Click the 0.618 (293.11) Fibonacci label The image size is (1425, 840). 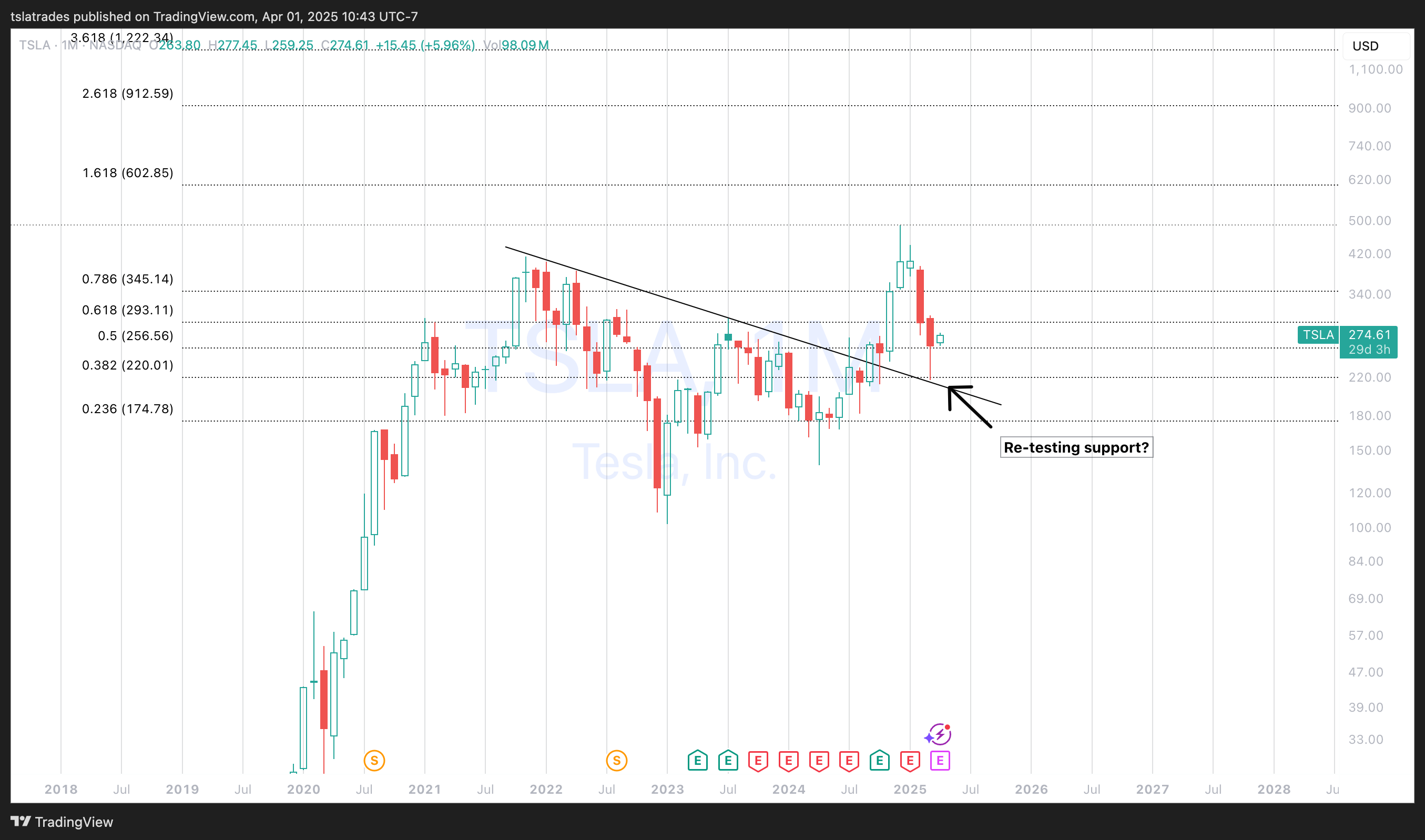pos(127,310)
